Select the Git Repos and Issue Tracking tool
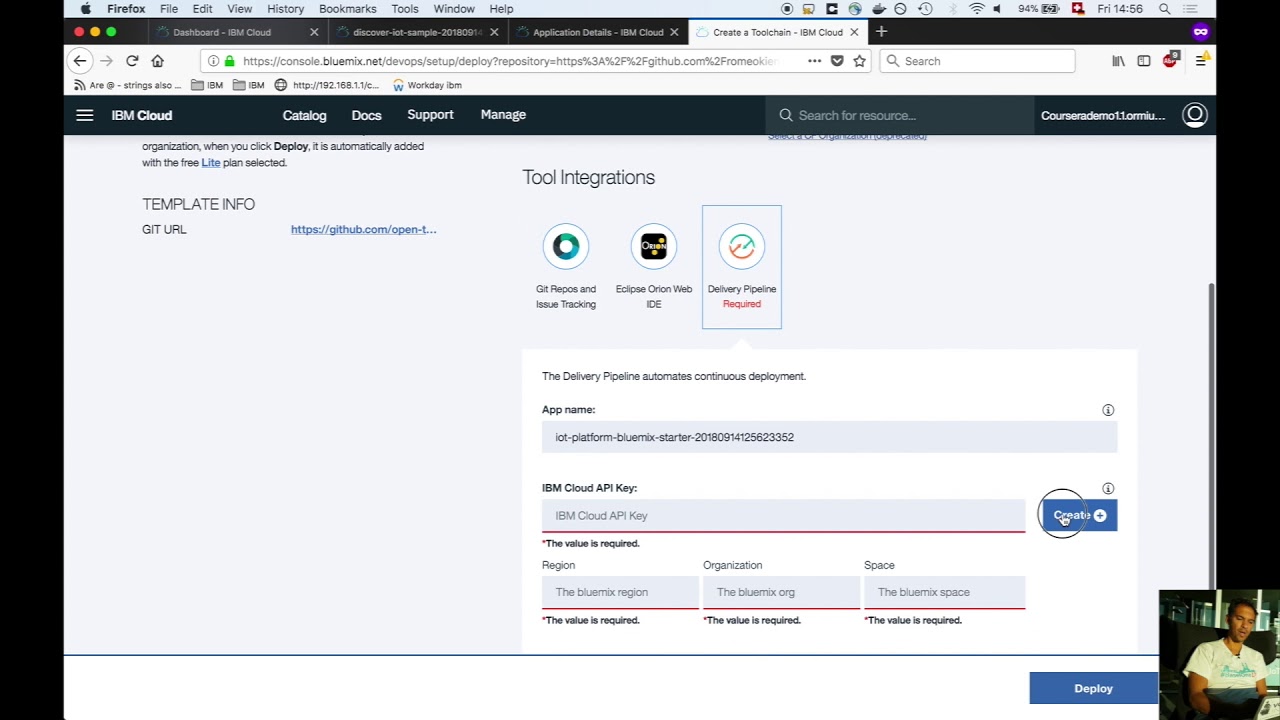Screen dimensions: 1280x720 (x=566, y=267)
